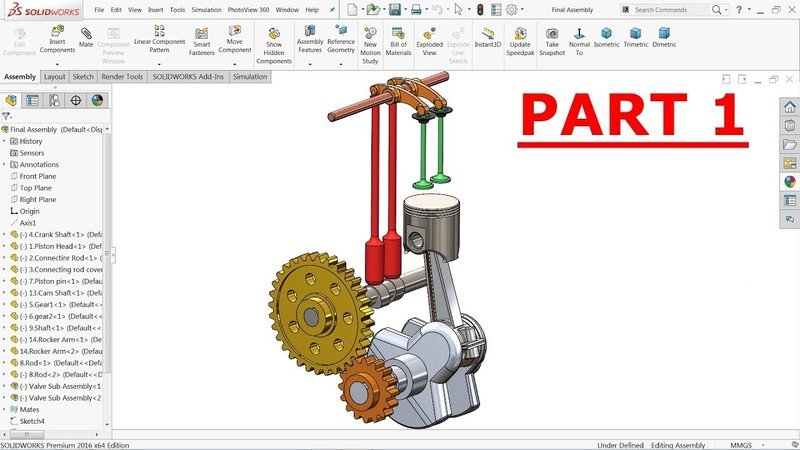Viewport: 800px width, 450px height.
Task: Open the Simulation menu
Action: pyautogui.click(x=206, y=10)
